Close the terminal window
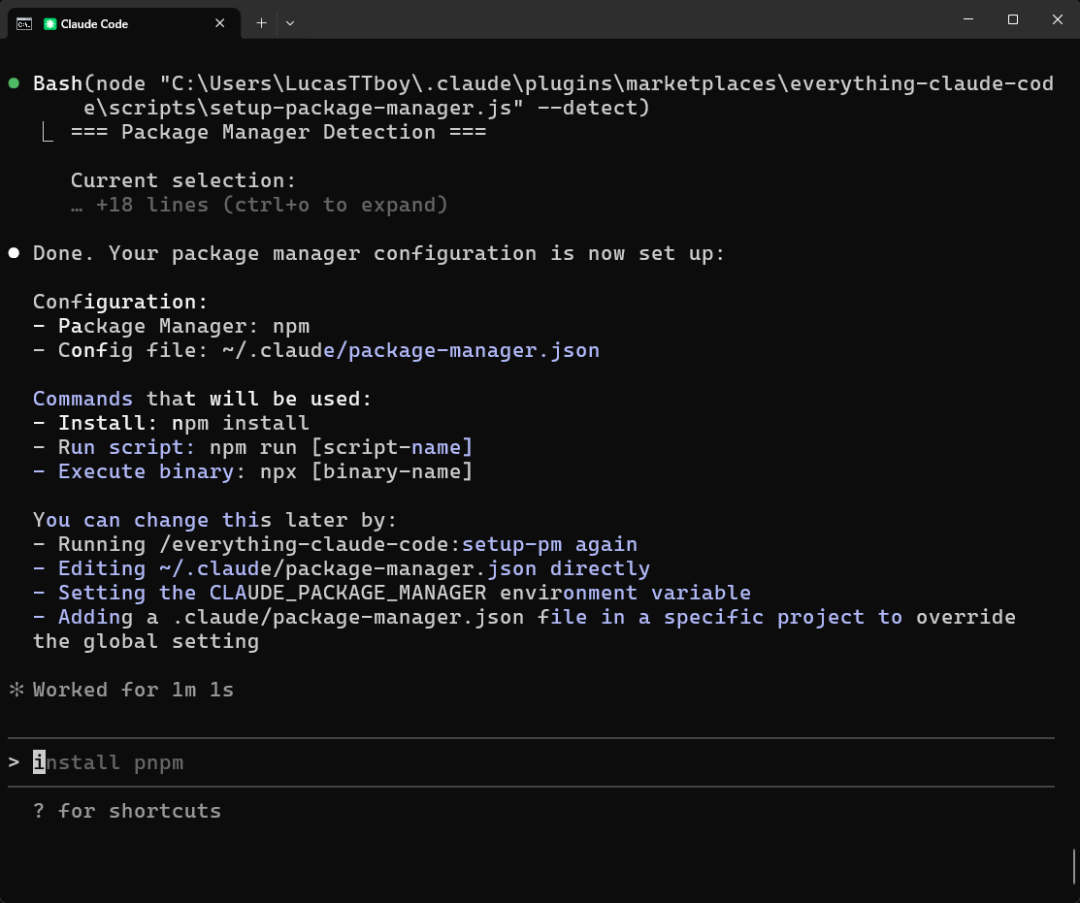Viewport: 1080px width, 903px height. pyautogui.click(x=1058, y=20)
